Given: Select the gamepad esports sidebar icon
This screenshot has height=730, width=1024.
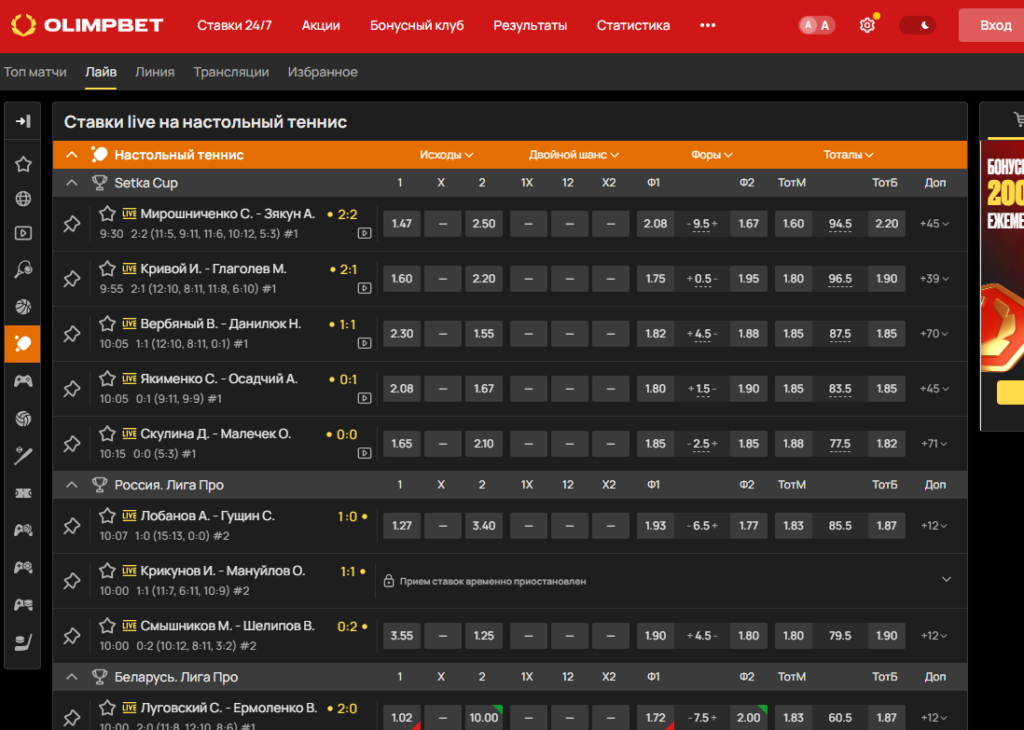Looking at the screenshot, I should pos(23,381).
